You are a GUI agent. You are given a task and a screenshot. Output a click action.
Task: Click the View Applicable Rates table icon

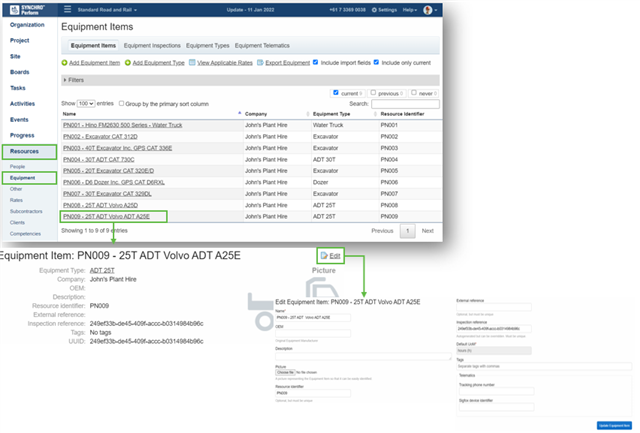pos(192,62)
